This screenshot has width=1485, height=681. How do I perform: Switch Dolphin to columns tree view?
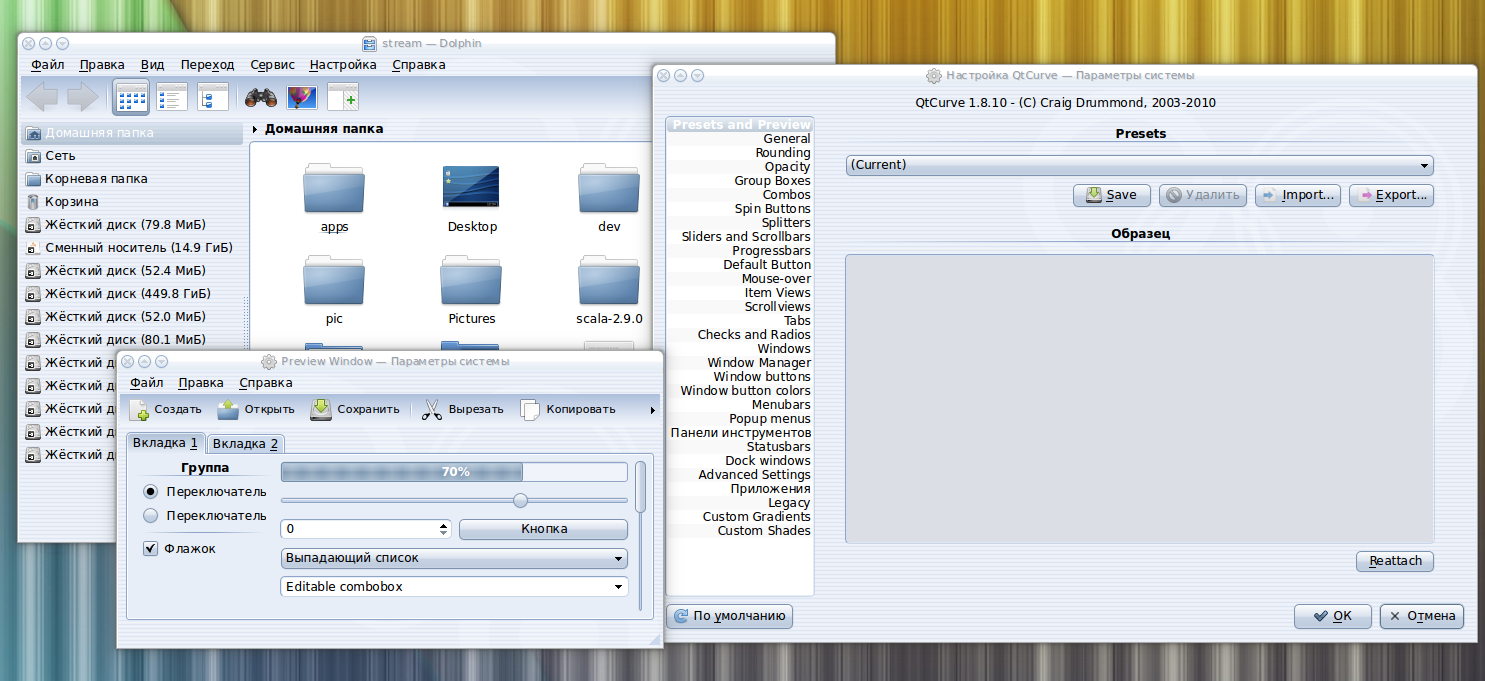pos(212,97)
